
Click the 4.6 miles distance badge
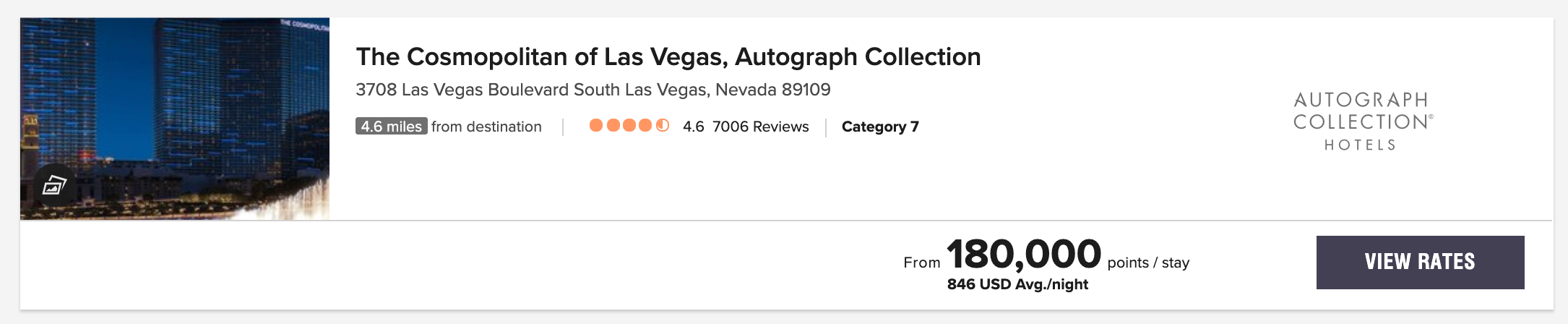coord(391,127)
